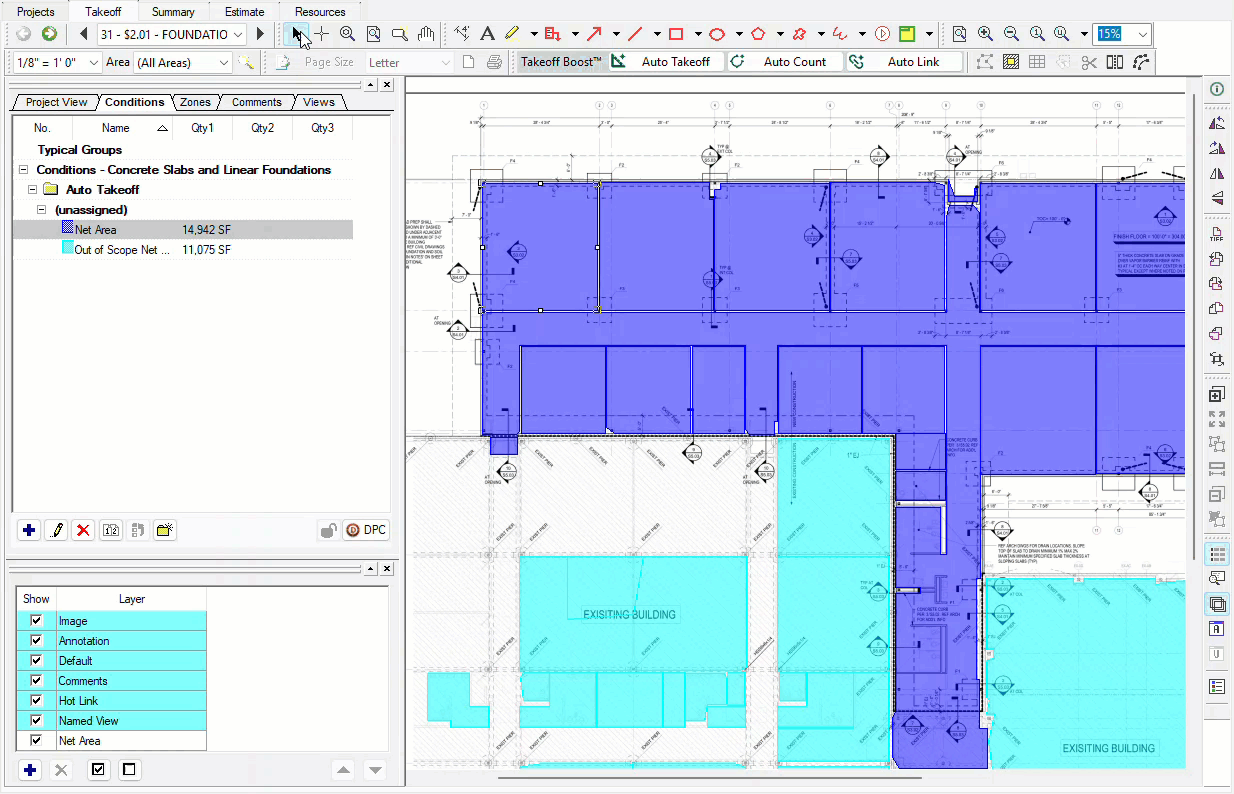1234x794 pixels.
Task: Open the highlighter tool dropdown arrow
Action: coord(534,34)
